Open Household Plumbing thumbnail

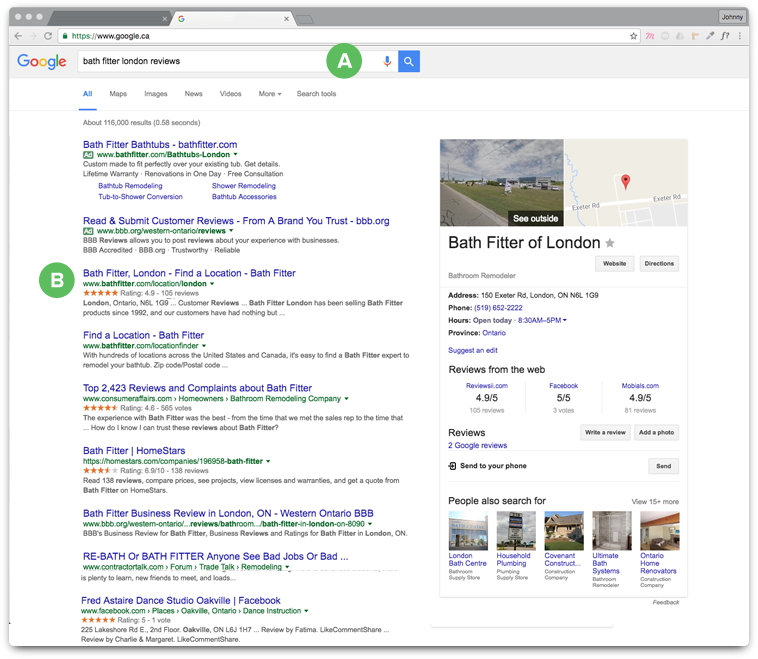tap(516, 531)
